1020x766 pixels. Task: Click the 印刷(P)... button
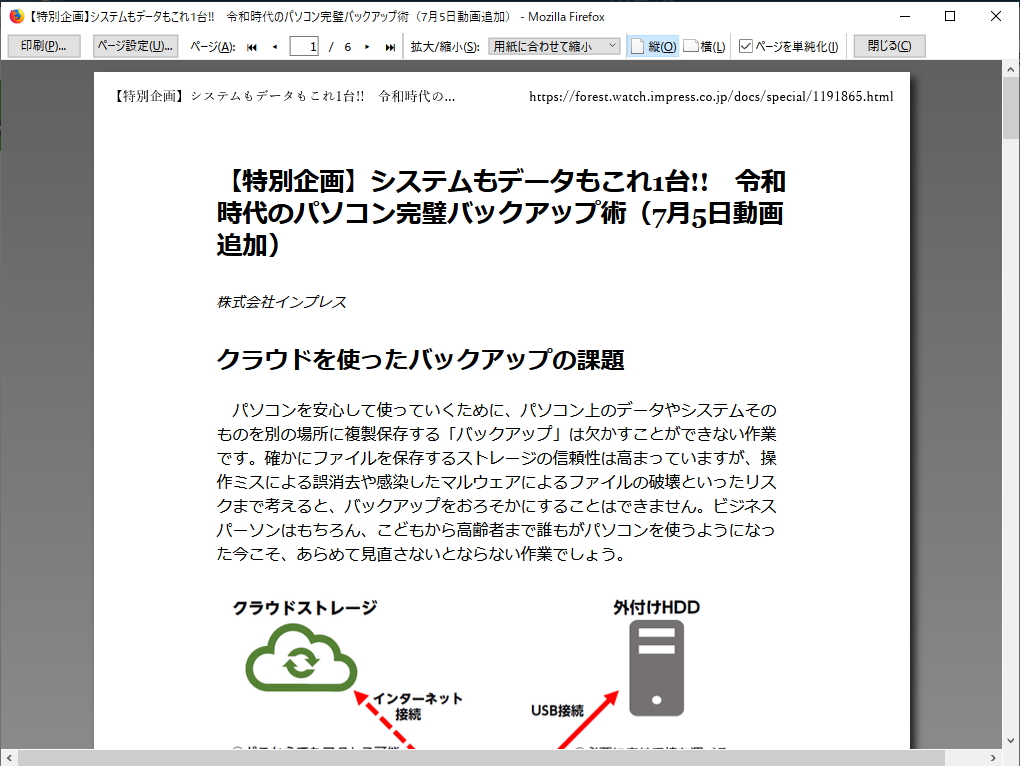(x=42, y=45)
